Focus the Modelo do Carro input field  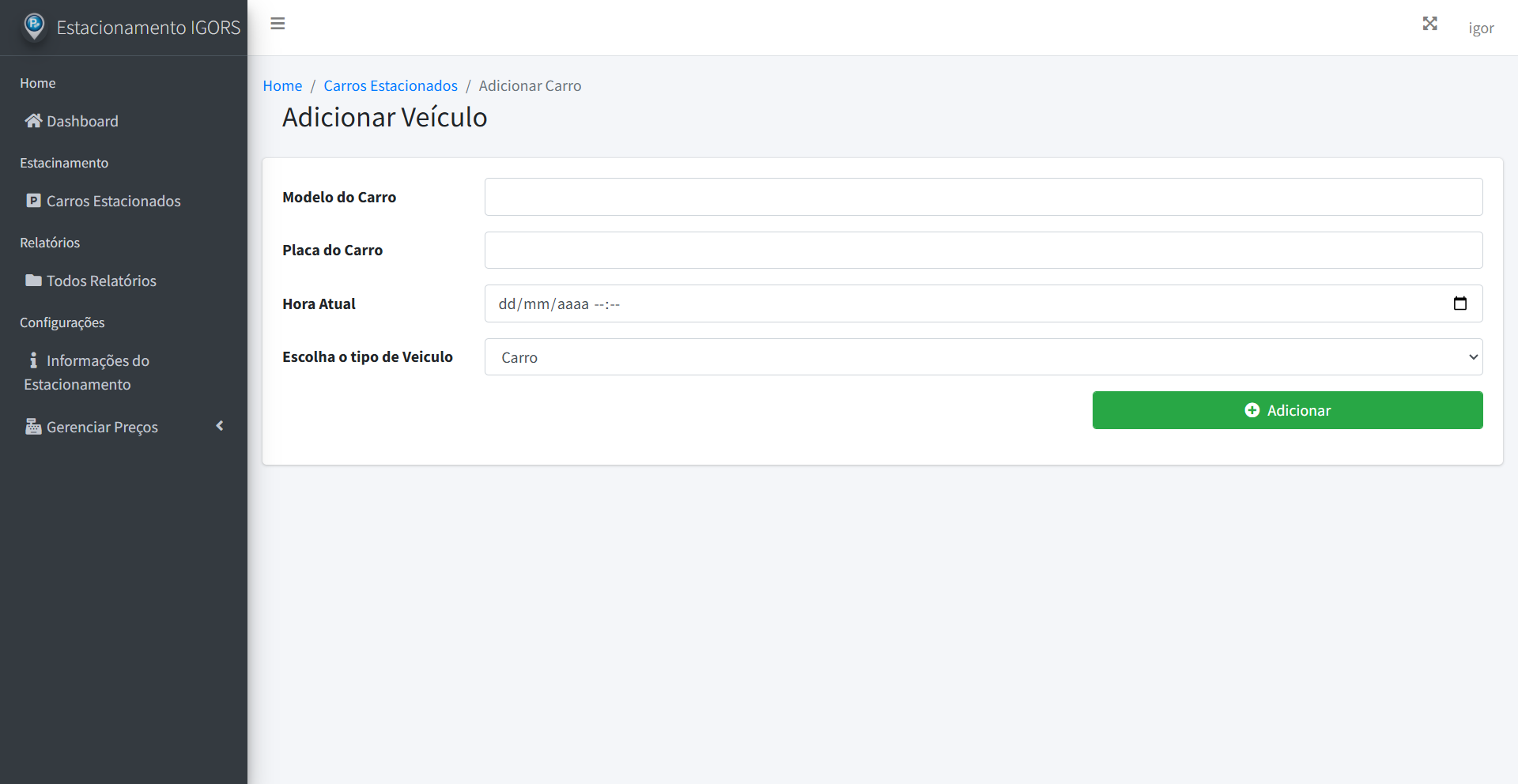pyautogui.click(x=983, y=197)
